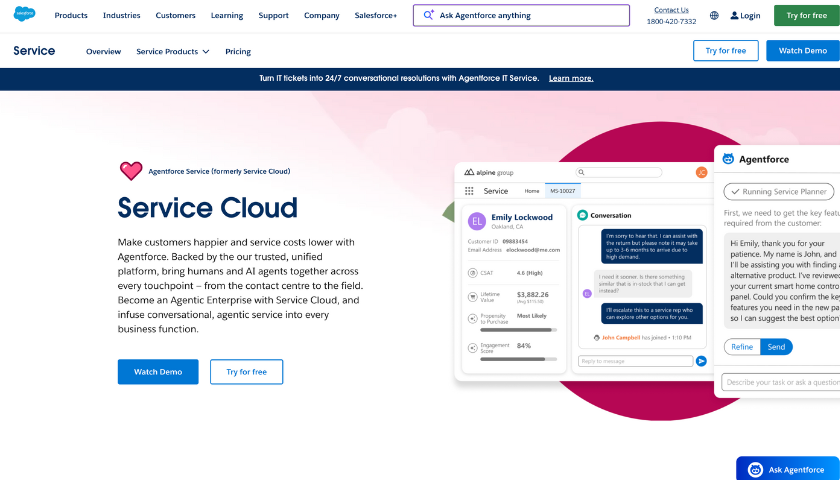Open the globe language selector
This screenshot has height=480, width=840.
714,16
